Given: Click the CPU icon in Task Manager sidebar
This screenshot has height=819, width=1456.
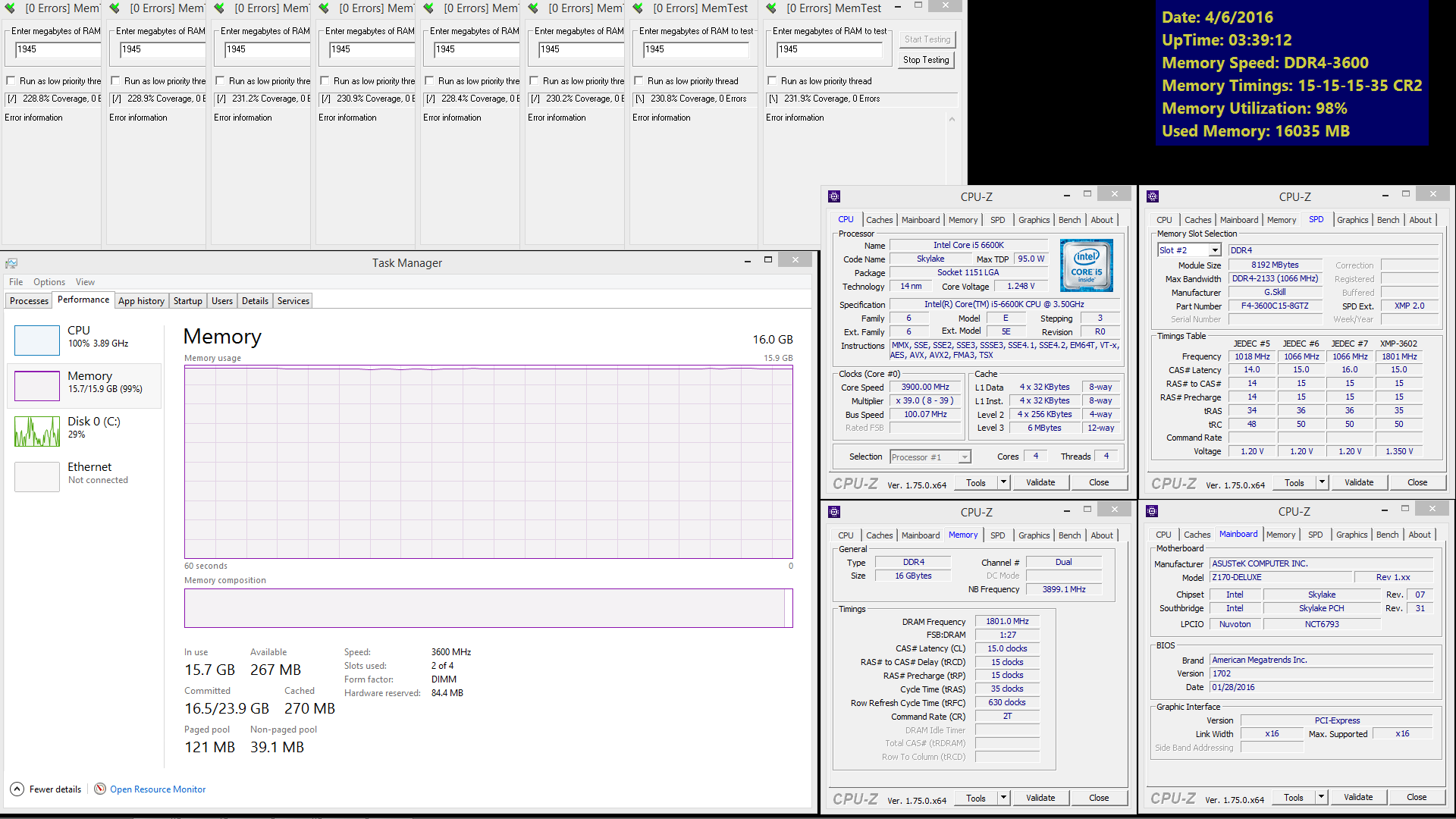Looking at the screenshot, I should pyautogui.click(x=35, y=338).
